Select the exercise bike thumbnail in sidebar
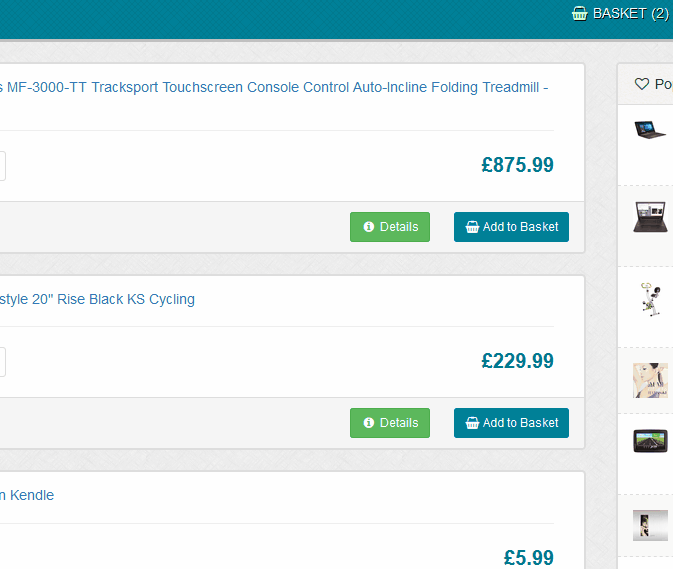The height and width of the screenshot is (569, 673). pos(651,300)
